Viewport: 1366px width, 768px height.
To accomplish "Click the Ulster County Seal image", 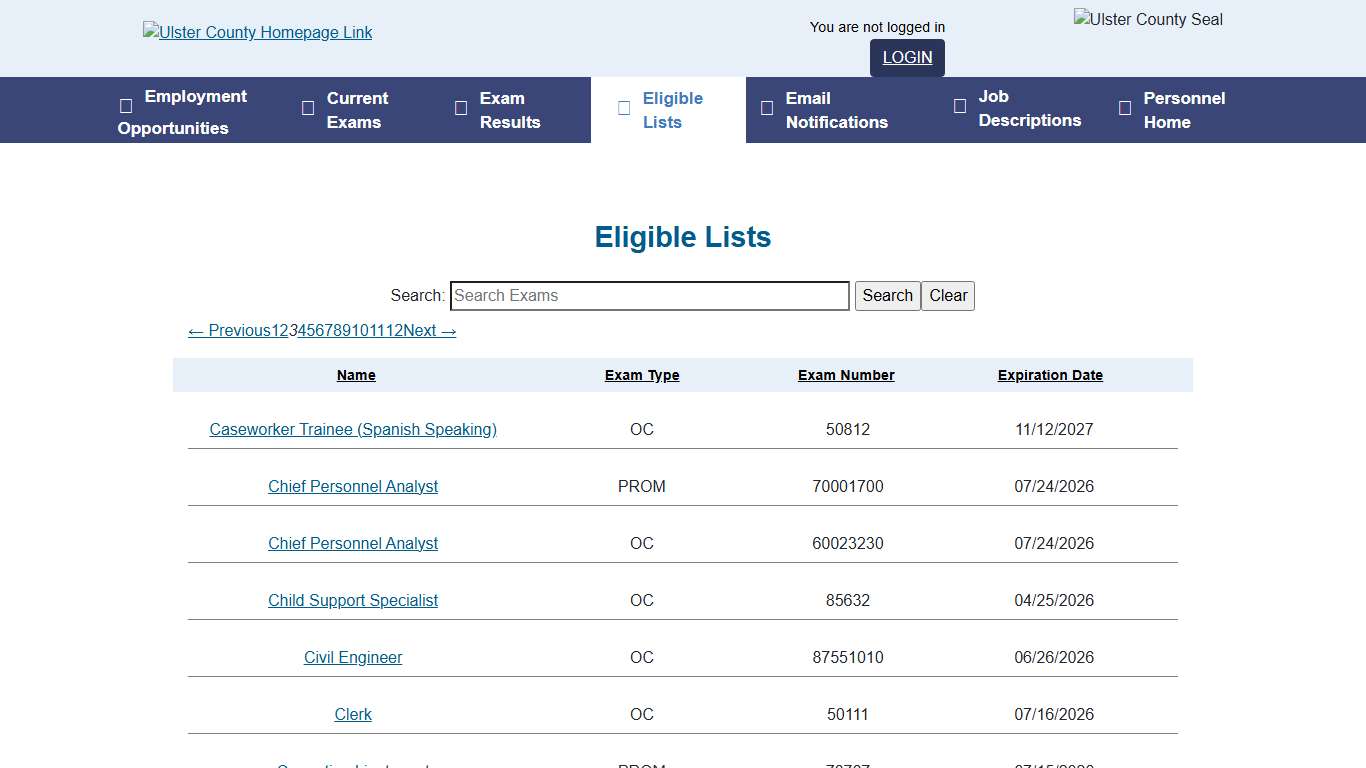I will pyautogui.click(x=1148, y=20).
